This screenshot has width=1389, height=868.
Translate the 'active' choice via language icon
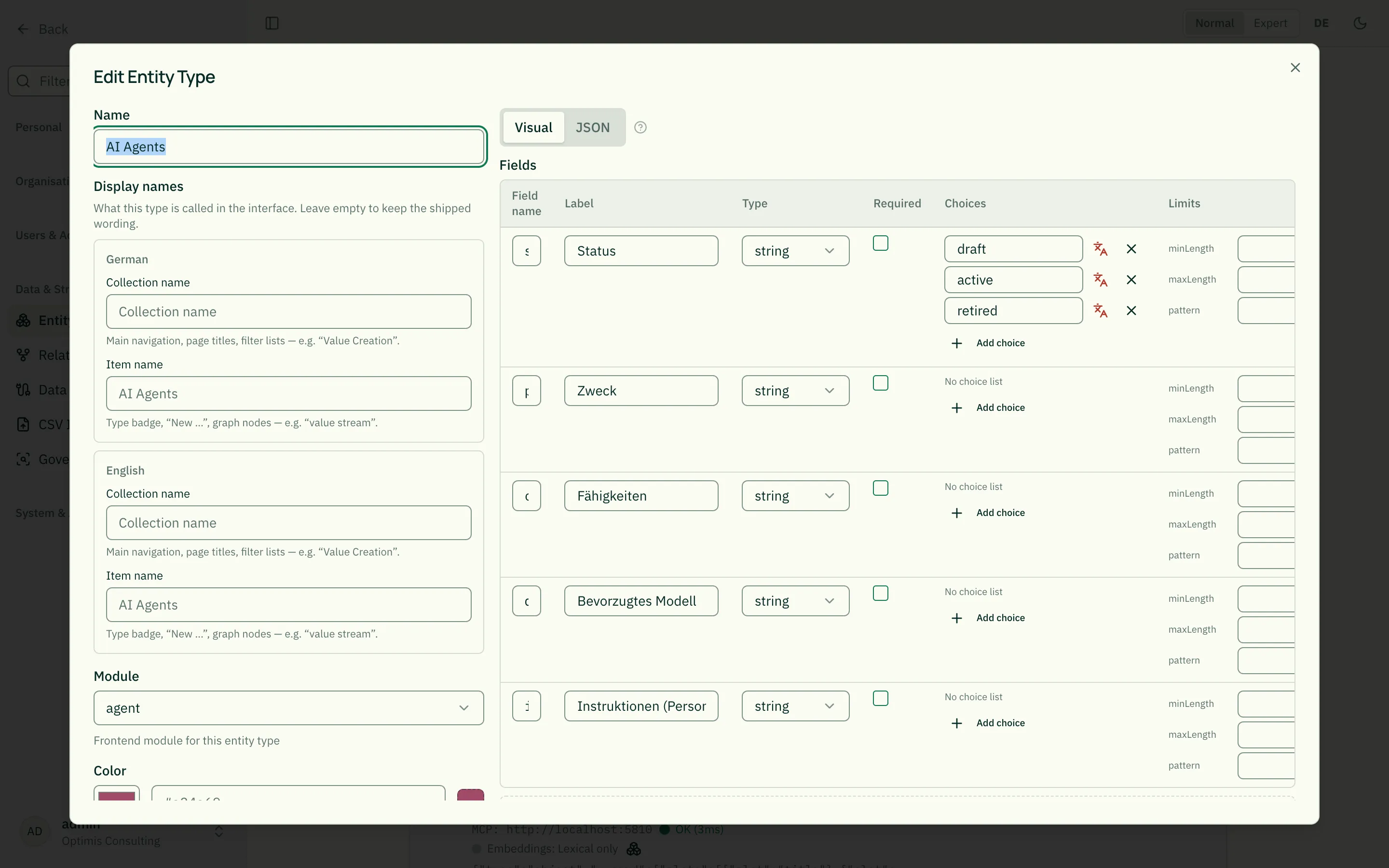point(1100,280)
